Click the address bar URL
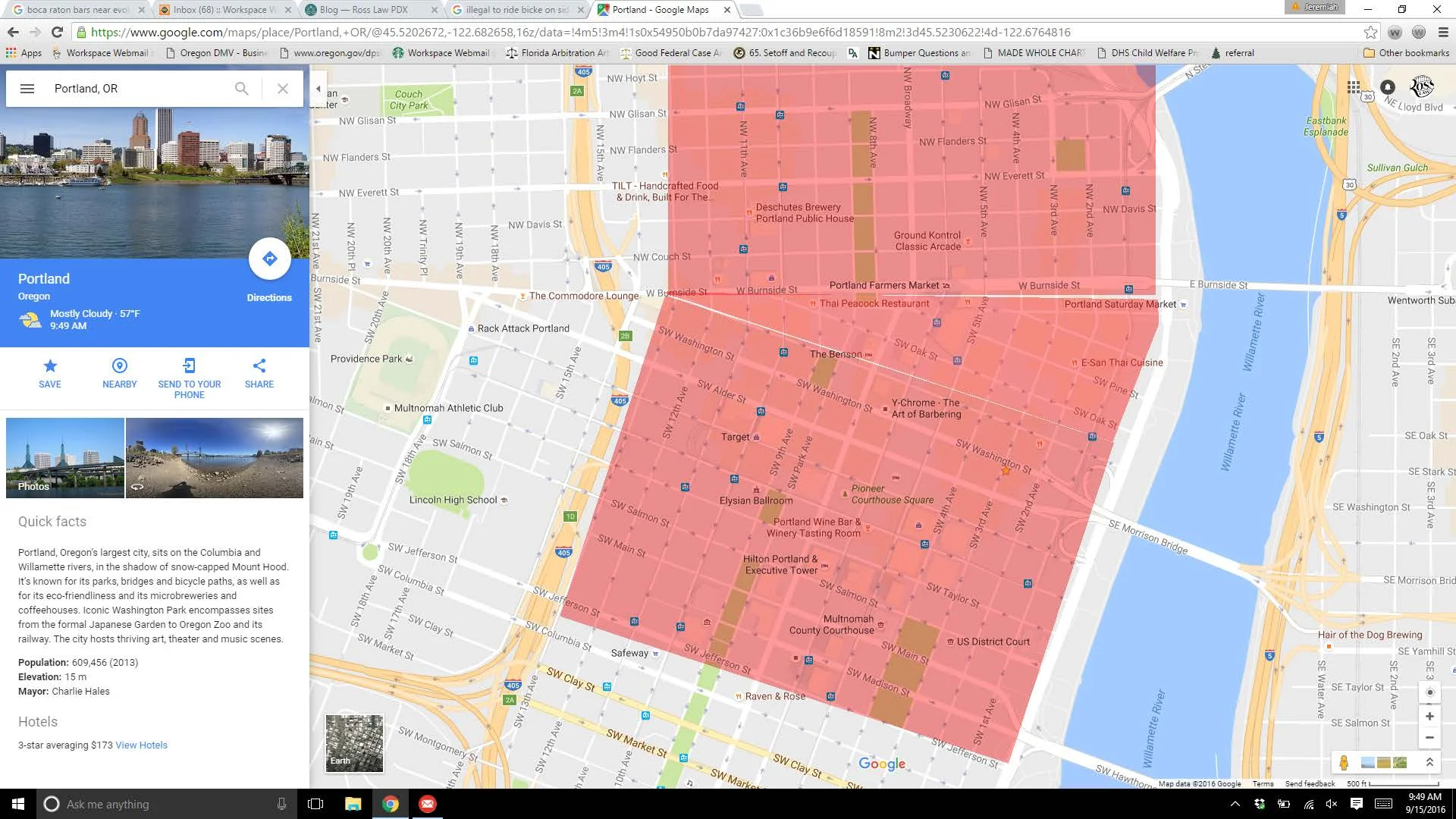1456x819 pixels. [580, 32]
